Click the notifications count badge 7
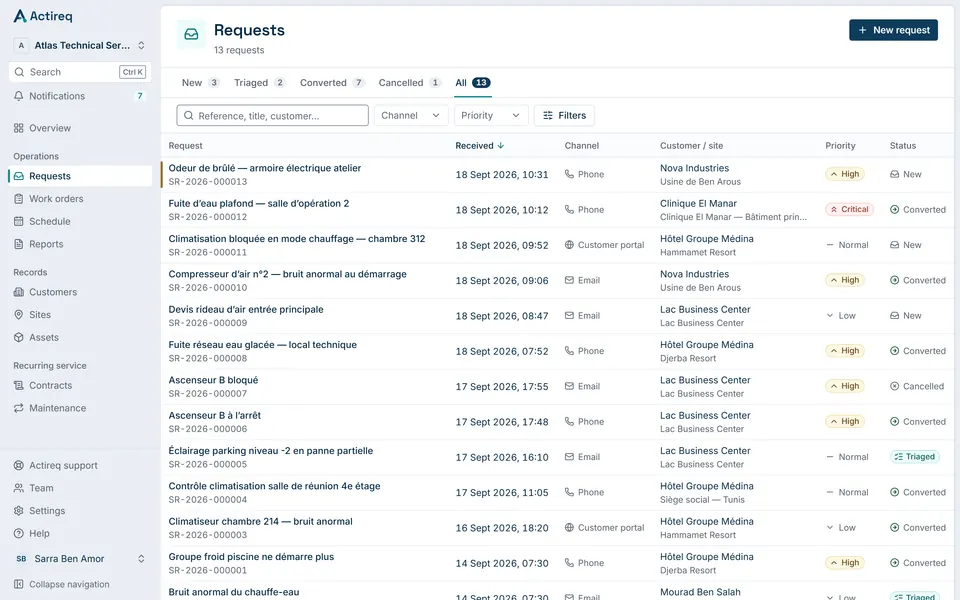Screen dimensions: 960x600 pyautogui.click(x=140, y=96)
